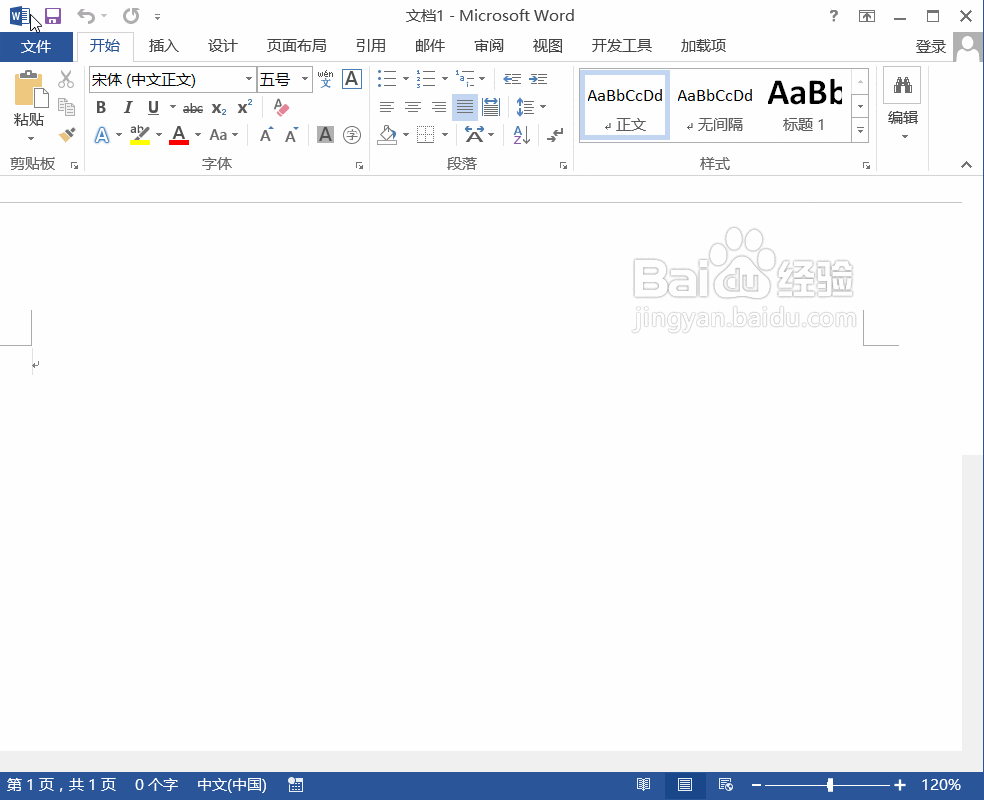
Task: Open the phonetic guide (wén) tool
Action: pos(325,79)
